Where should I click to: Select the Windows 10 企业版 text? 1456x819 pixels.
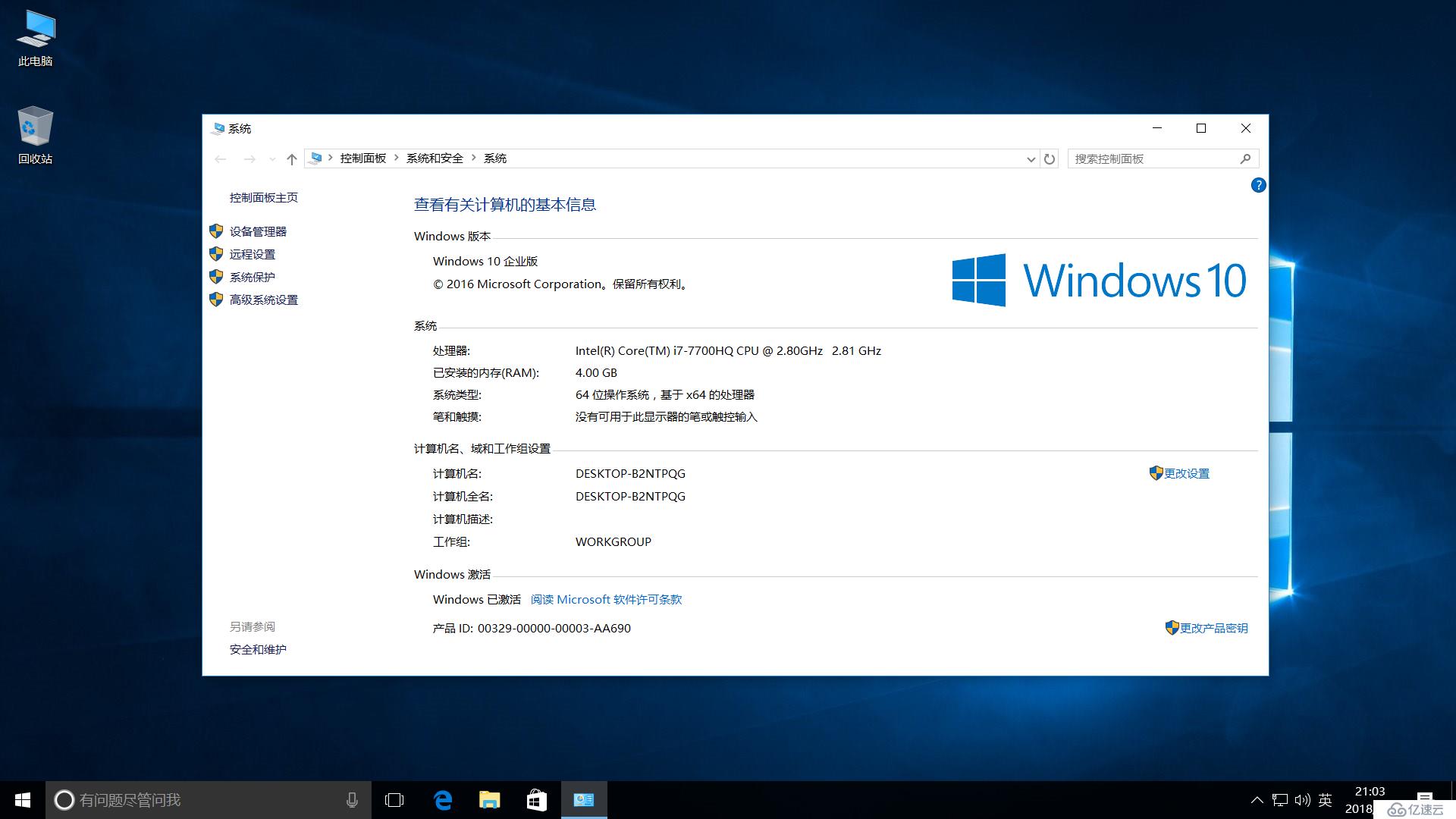(485, 261)
